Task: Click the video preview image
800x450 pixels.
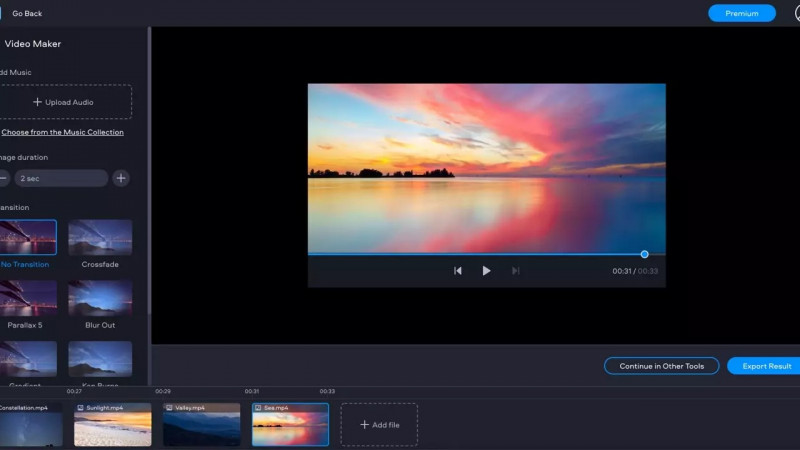Action: (487, 168)
